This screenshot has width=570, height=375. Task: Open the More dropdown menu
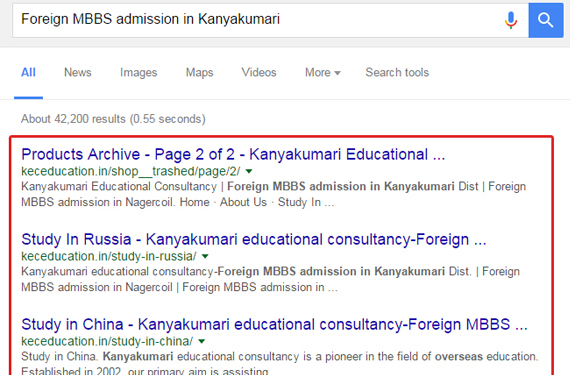322,72
